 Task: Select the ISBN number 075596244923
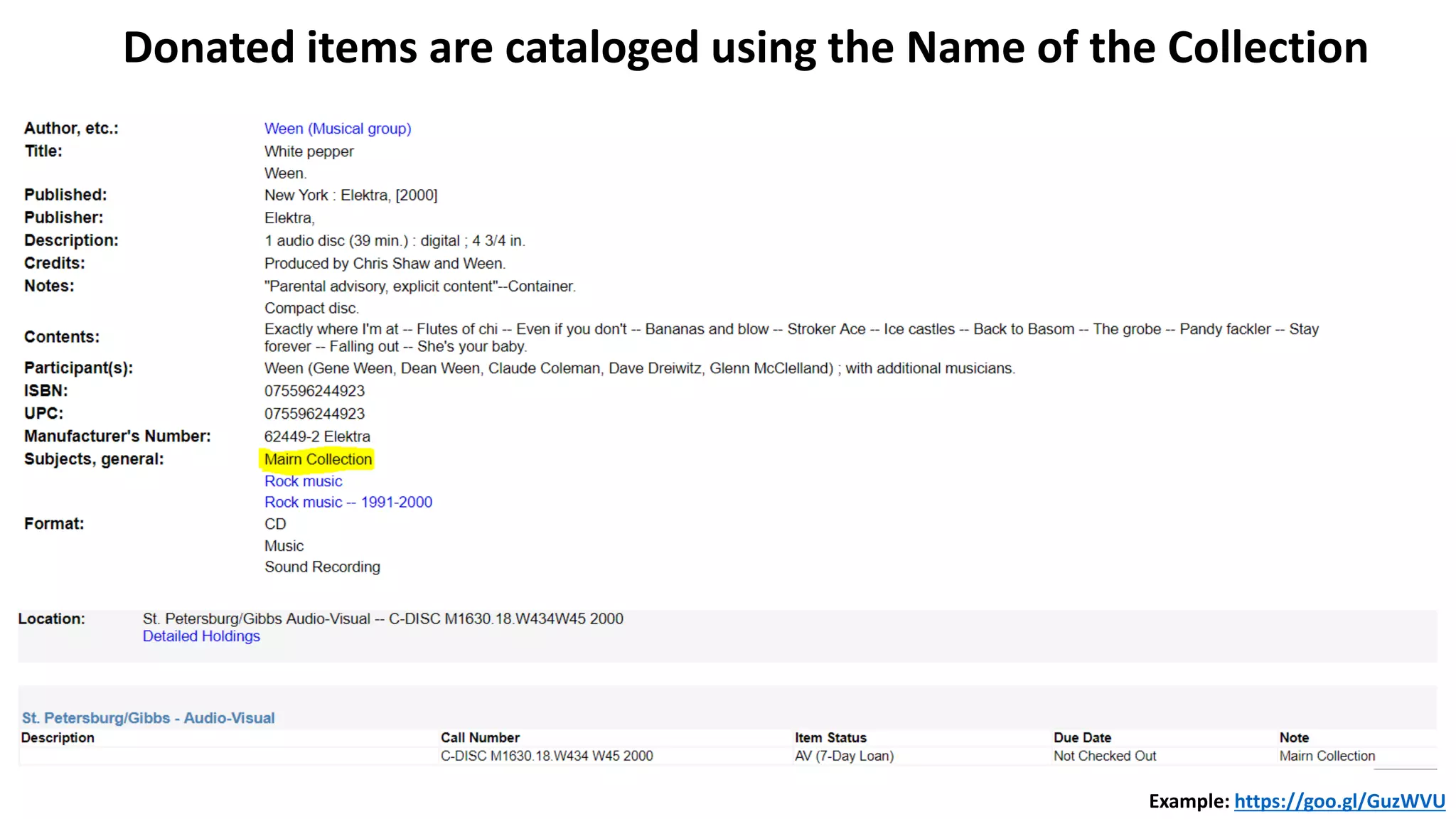(314, 391)
